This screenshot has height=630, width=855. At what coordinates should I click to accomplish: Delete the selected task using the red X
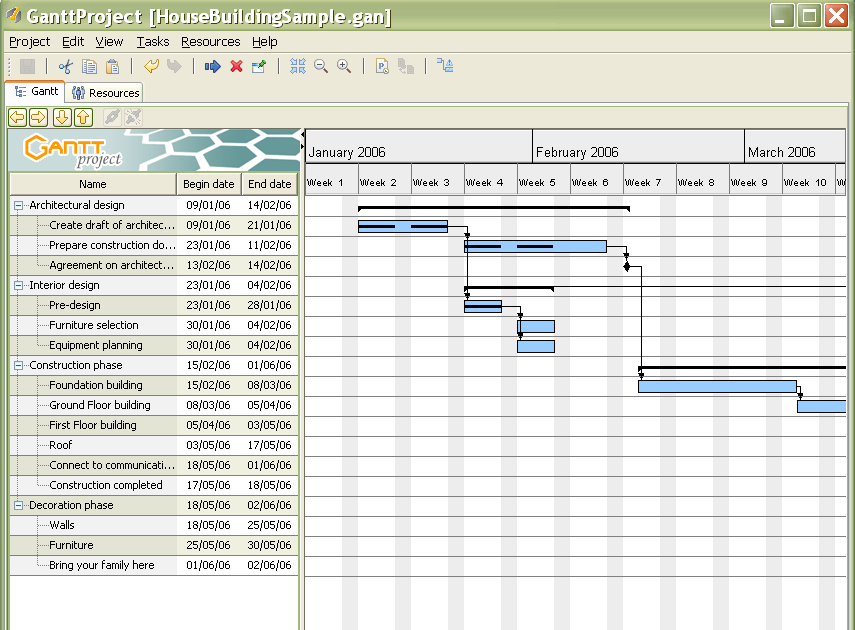235,66
